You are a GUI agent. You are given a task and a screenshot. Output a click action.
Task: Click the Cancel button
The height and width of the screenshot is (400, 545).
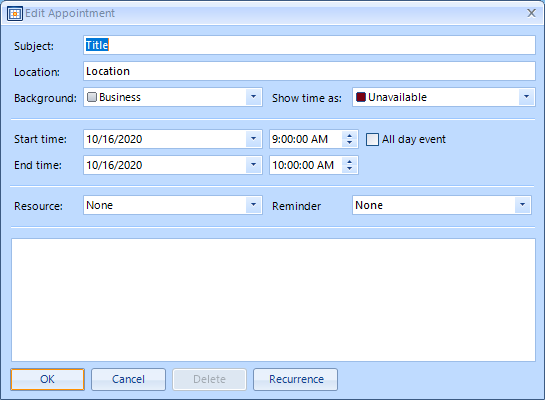pos(128,379)
